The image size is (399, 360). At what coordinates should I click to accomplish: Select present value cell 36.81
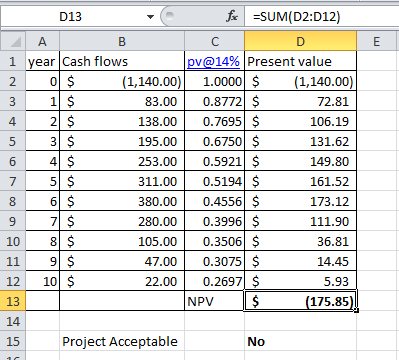pos(300,241)
